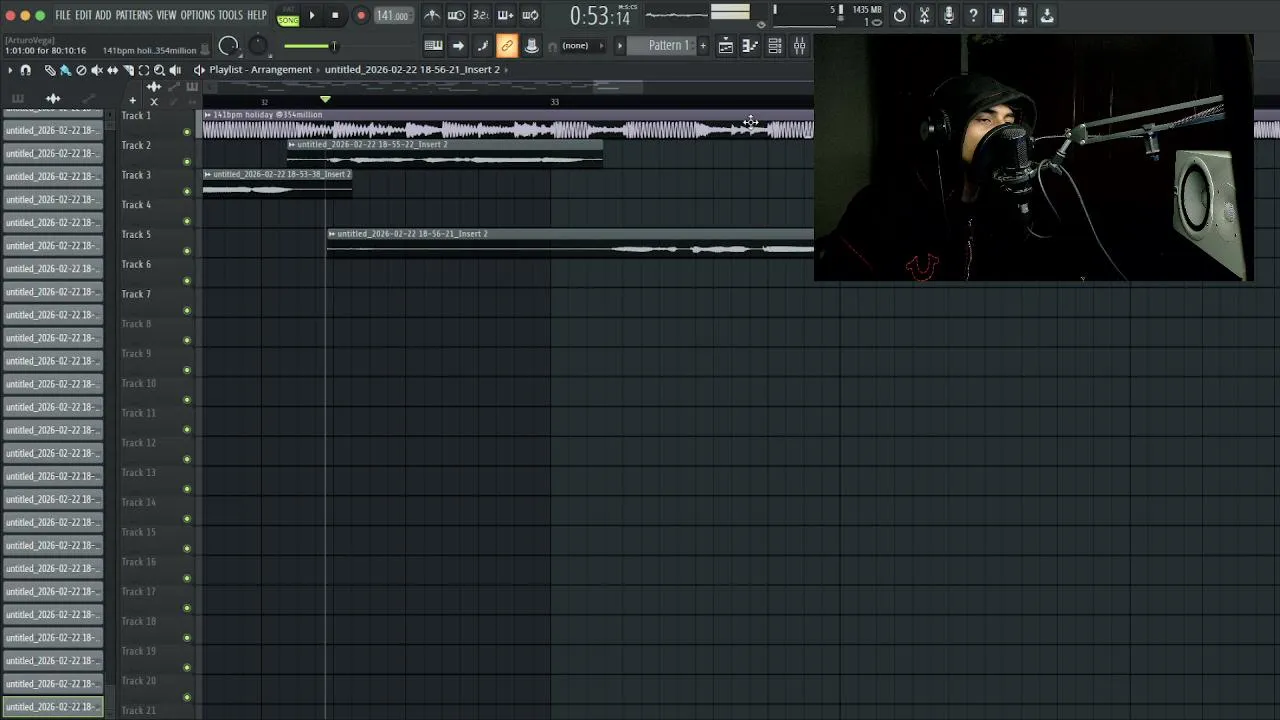
Task: Click untitled 18-56-21_Insert 2 breadcrumb
Action: pos(412,70)
